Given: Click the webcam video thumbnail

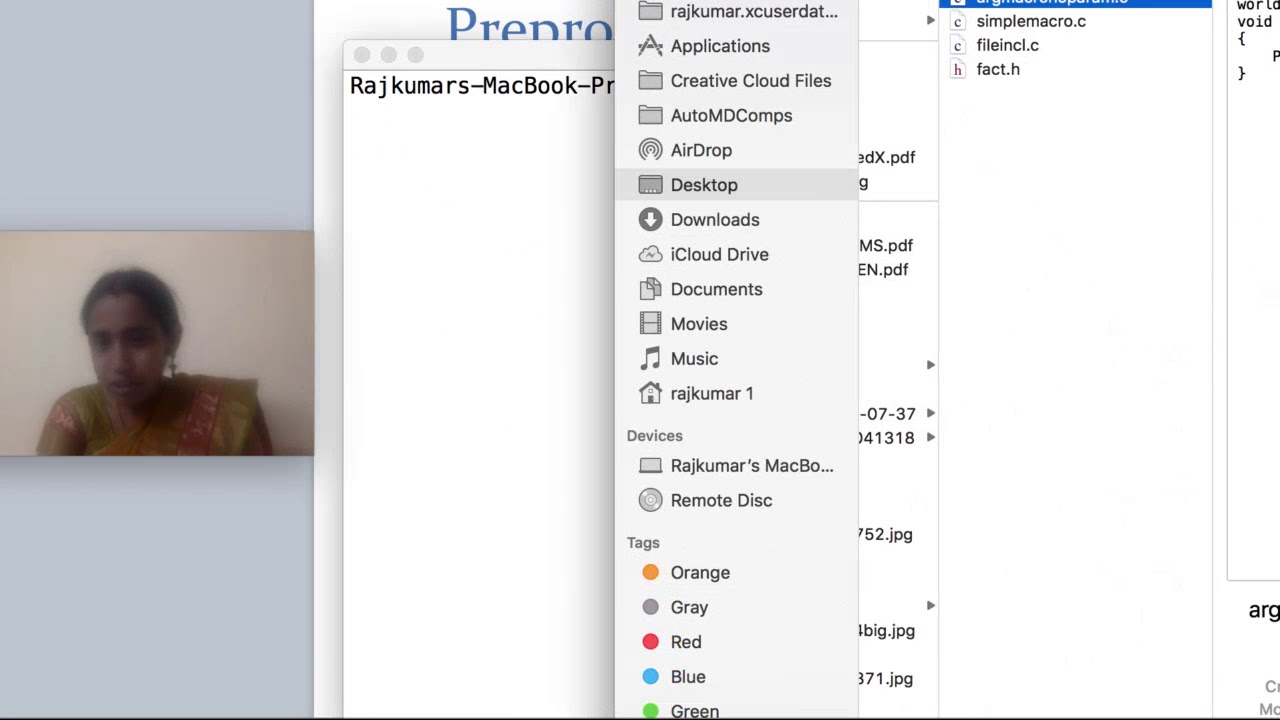Looking at the screenshot, I should 157,343.
